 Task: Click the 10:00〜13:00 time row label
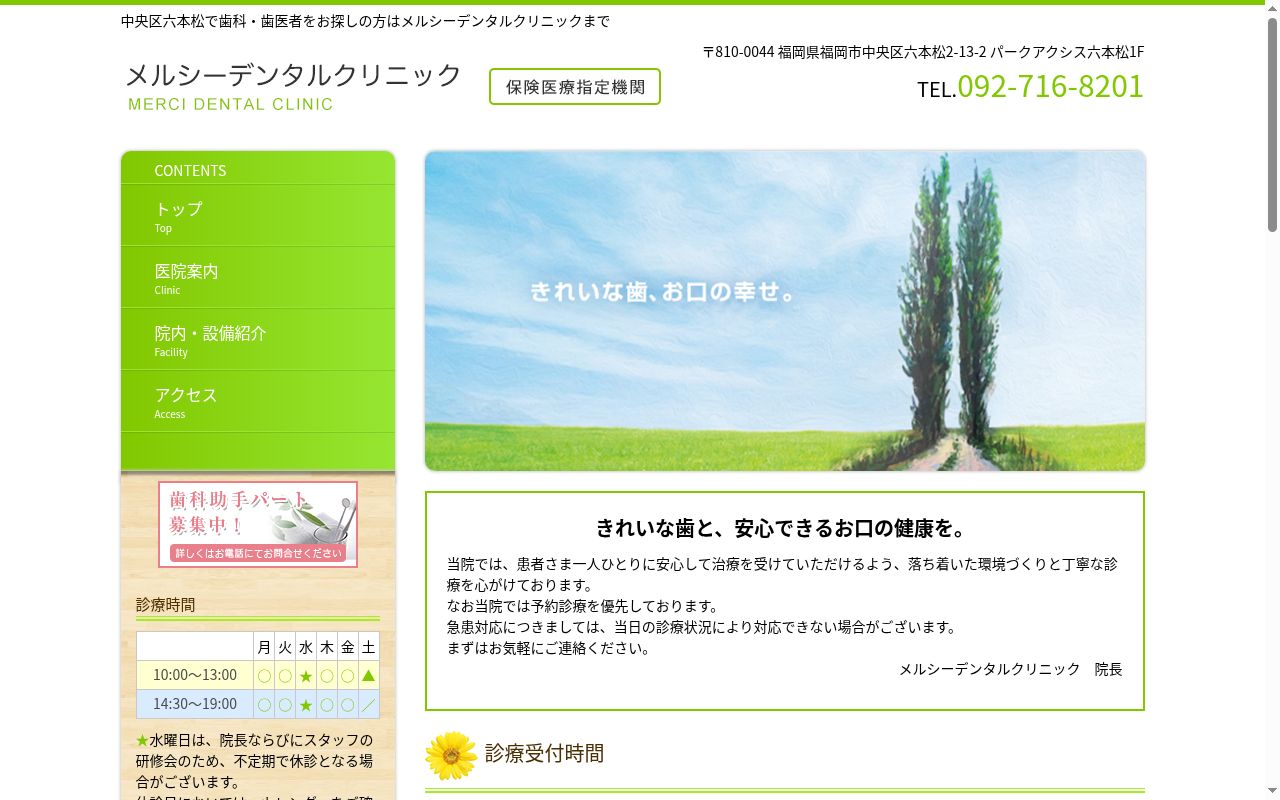[x=195, y=675]
